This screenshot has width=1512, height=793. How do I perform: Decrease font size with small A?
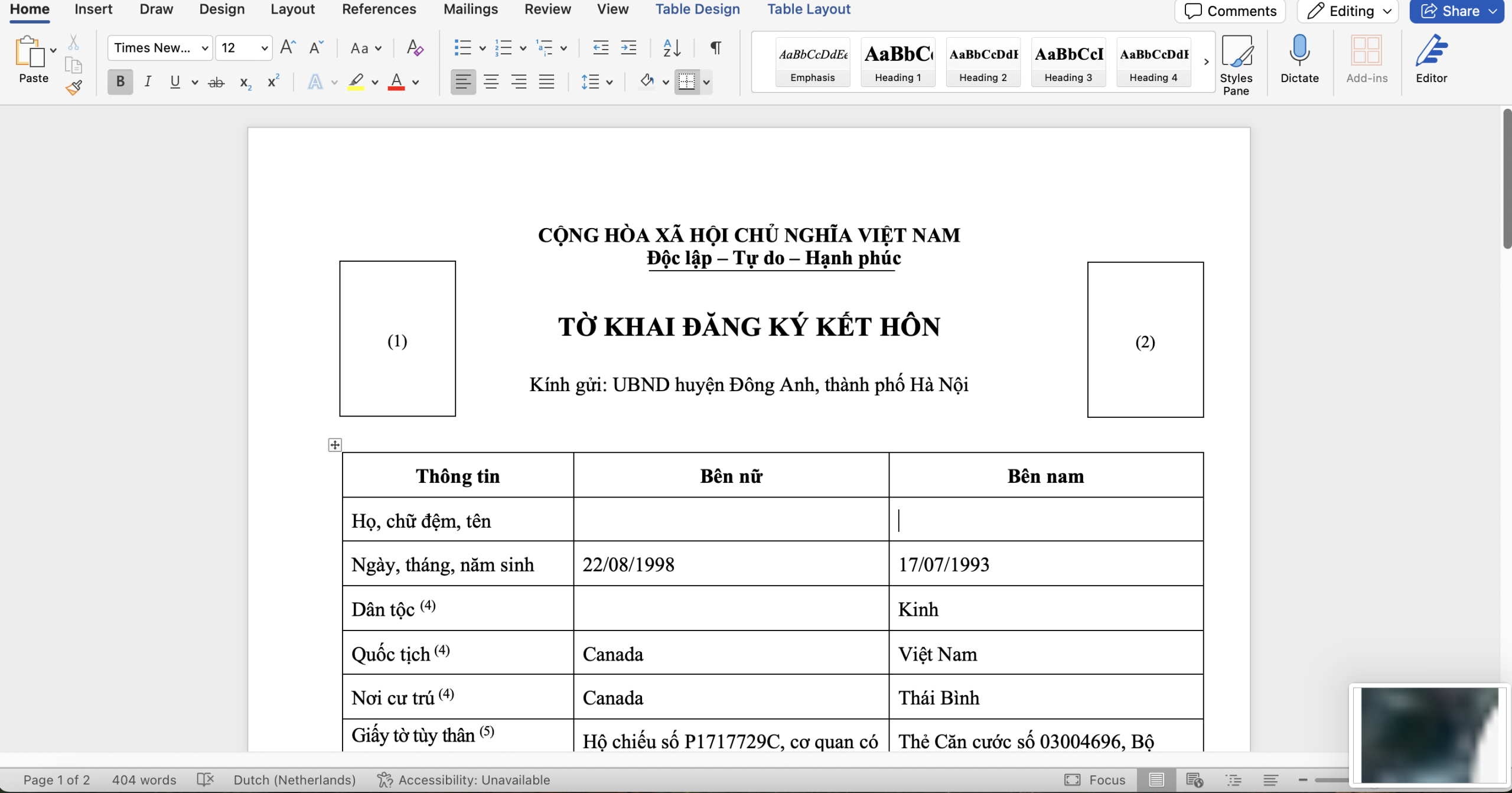tap(317, 47)
